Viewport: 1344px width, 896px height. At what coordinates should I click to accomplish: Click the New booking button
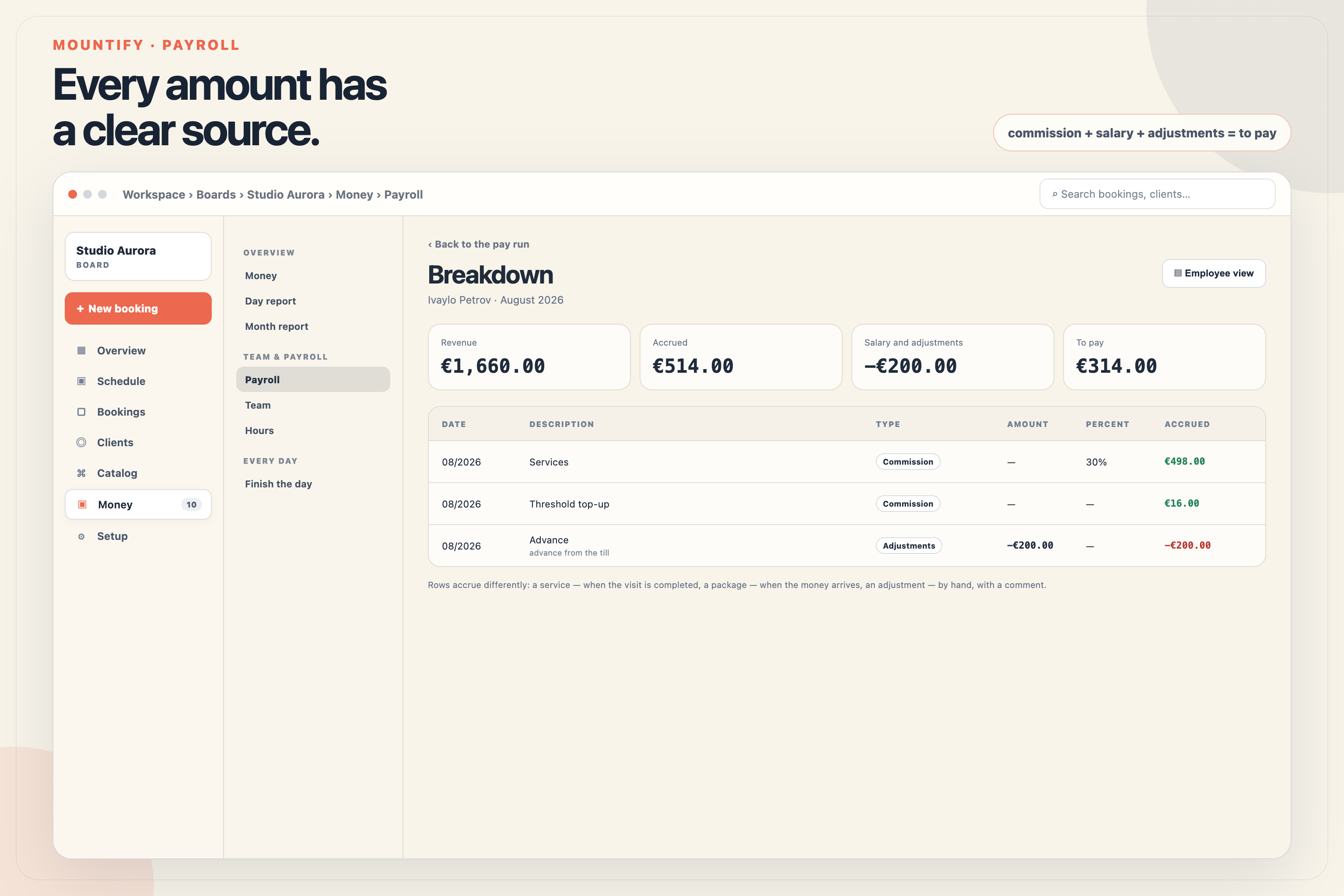coord(138,308)
